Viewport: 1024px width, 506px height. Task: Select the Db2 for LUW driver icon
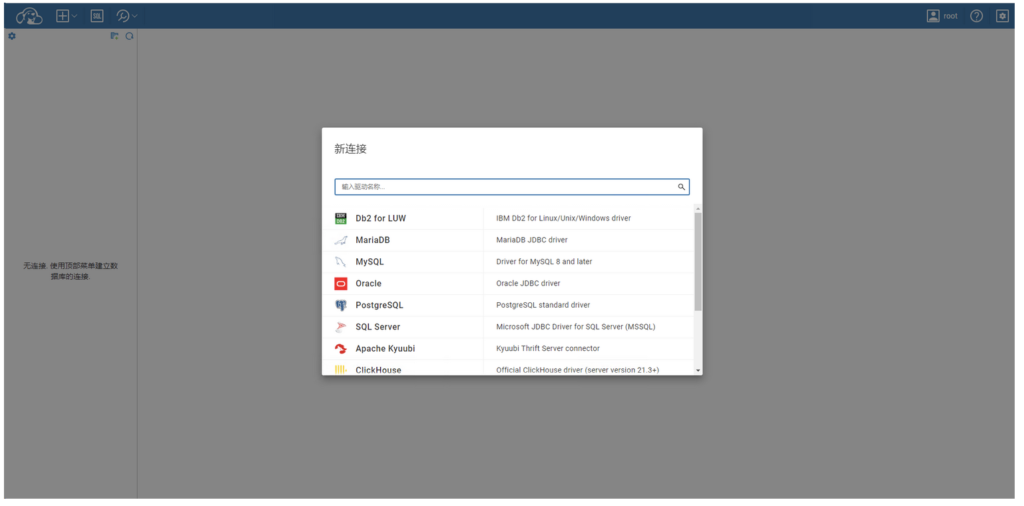[x=341, y=218]
